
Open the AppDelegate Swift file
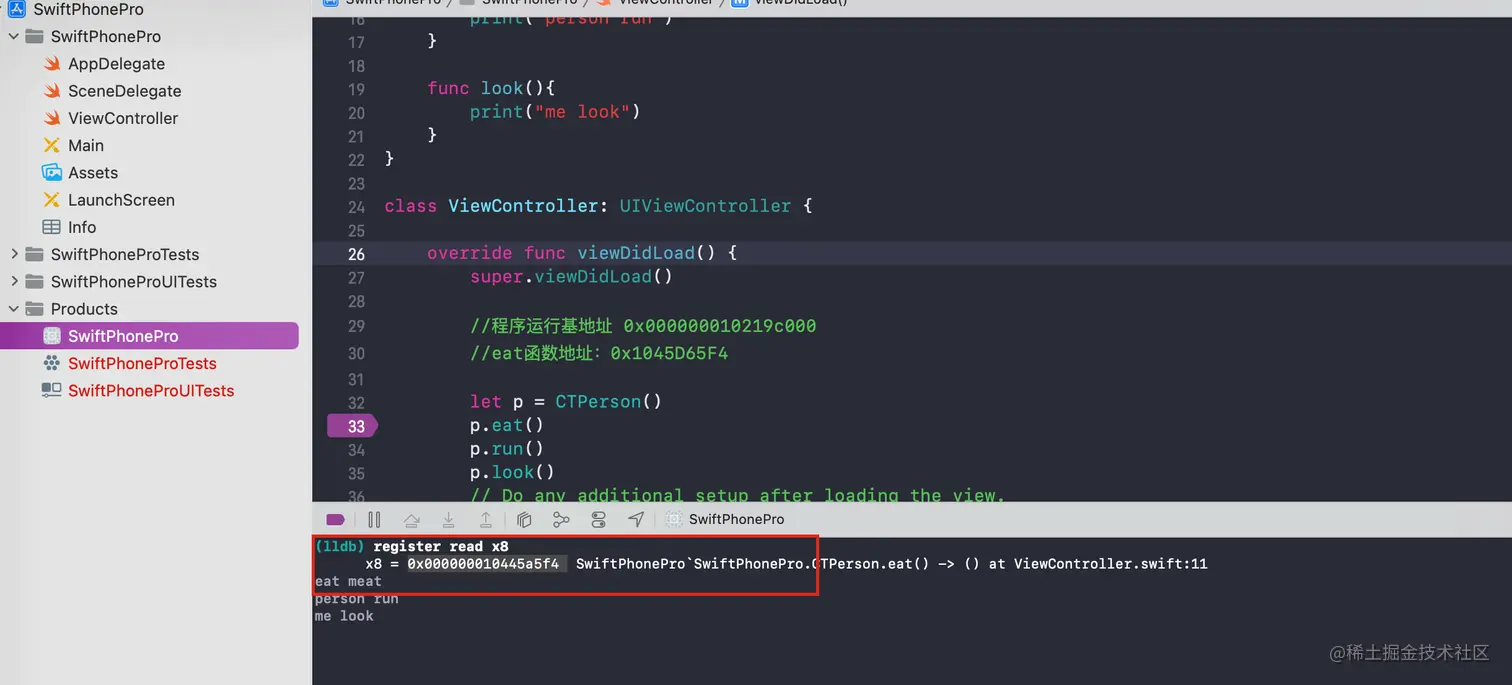(x=116, y=64)
